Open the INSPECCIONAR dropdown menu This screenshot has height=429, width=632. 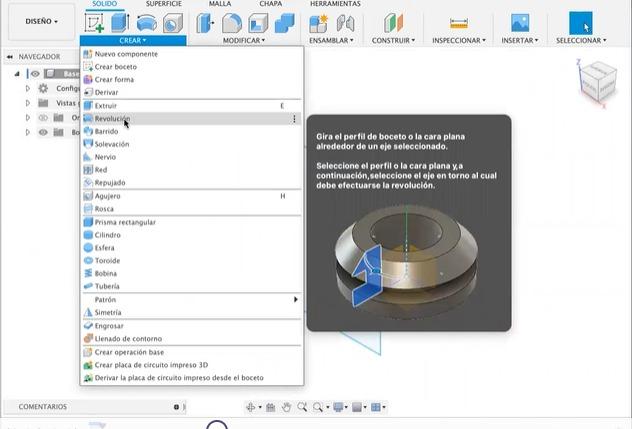tap(459, 40)
